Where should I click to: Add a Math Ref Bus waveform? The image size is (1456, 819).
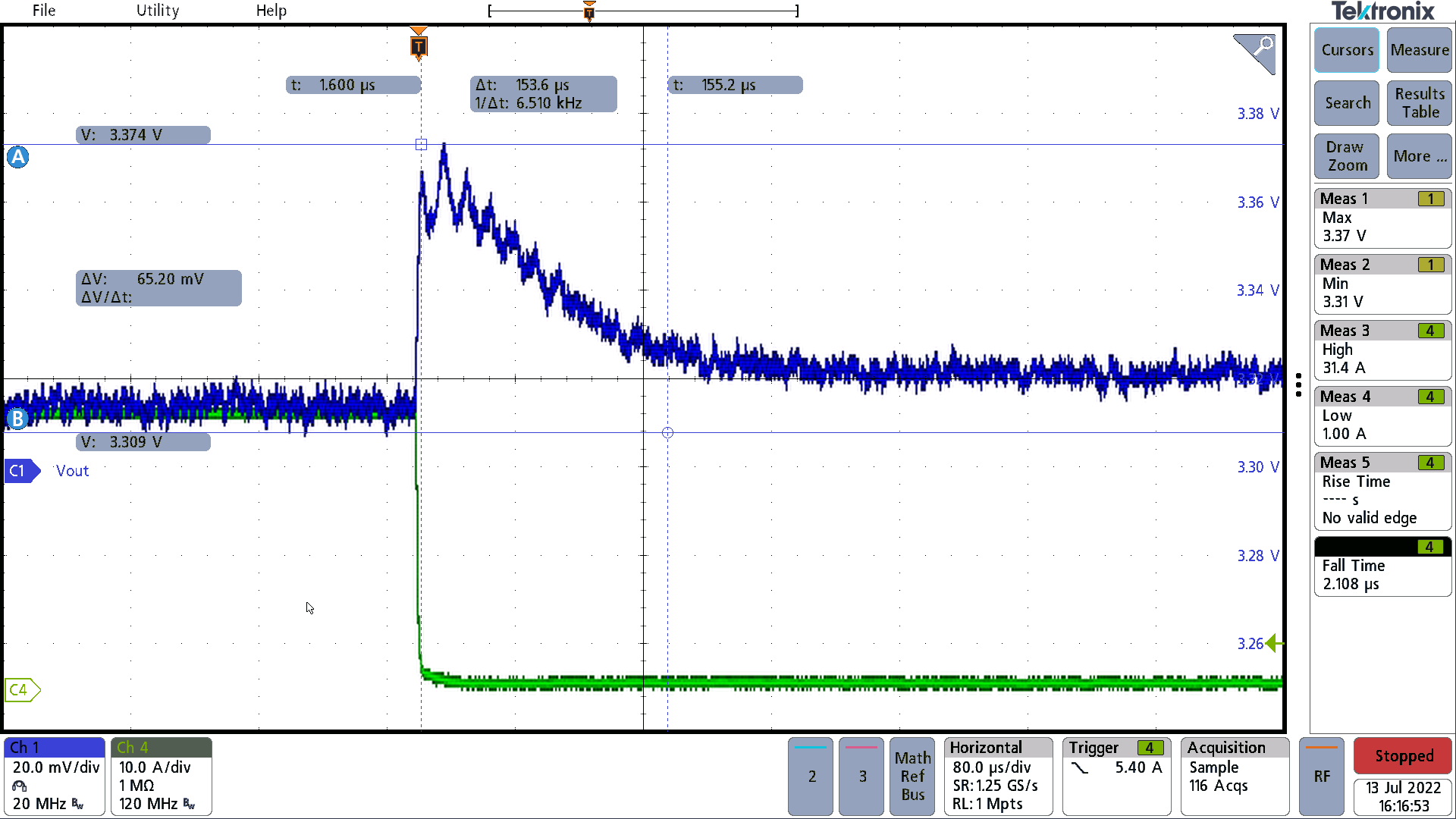coord(912,776)
